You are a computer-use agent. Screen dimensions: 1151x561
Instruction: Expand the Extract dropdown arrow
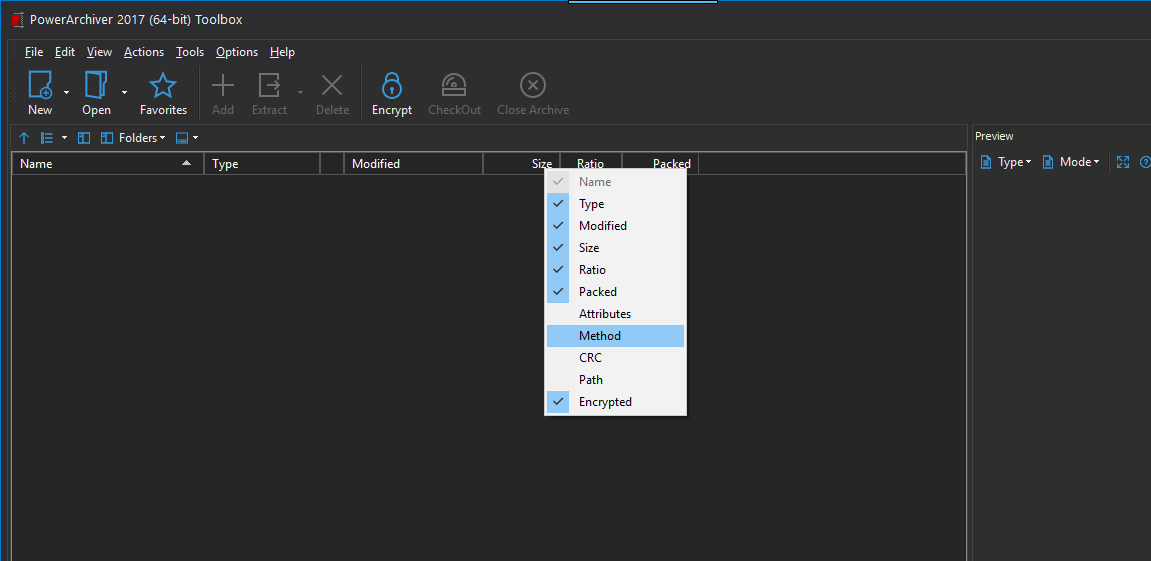[300, 93]
